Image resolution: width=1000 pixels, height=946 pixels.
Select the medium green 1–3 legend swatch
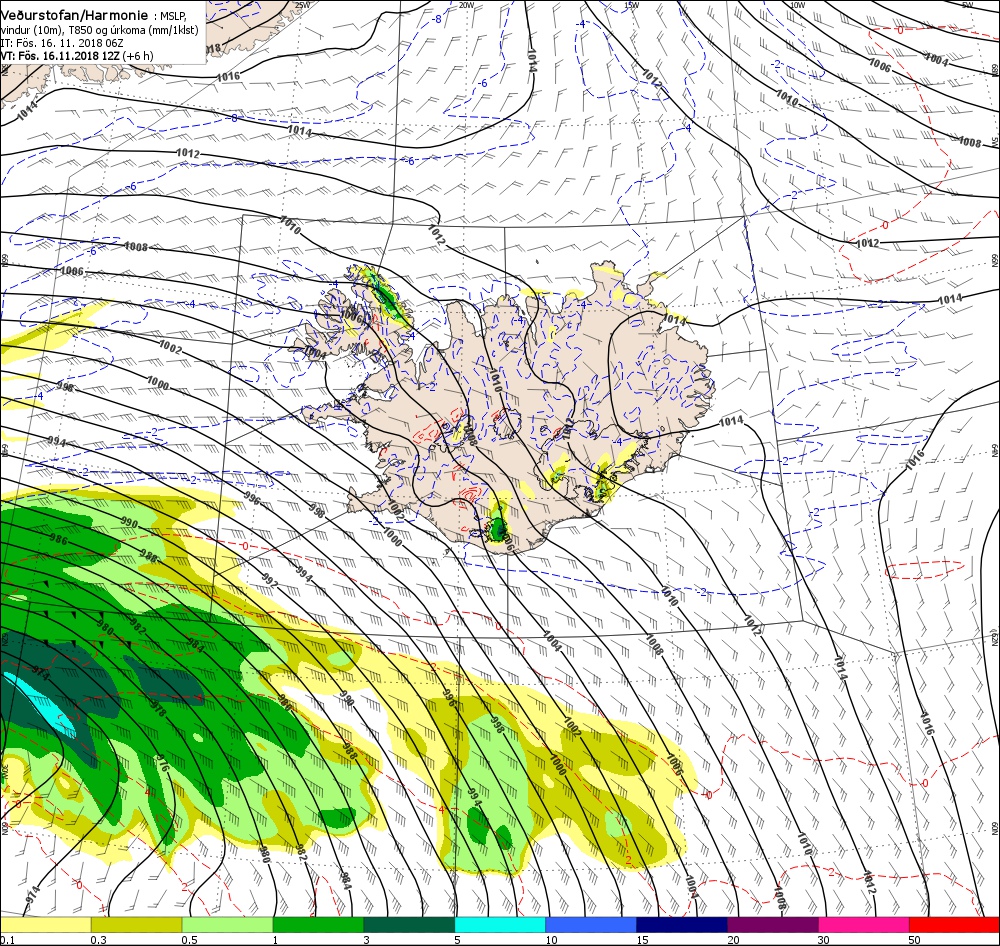point(318,924)
